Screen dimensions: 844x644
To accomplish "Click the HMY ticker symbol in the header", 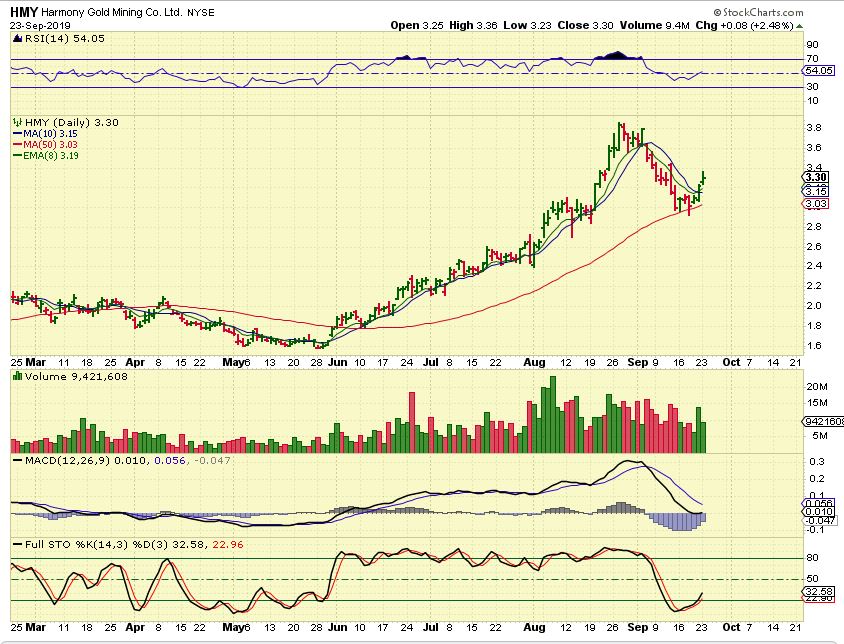I will [x=24, y=12].
